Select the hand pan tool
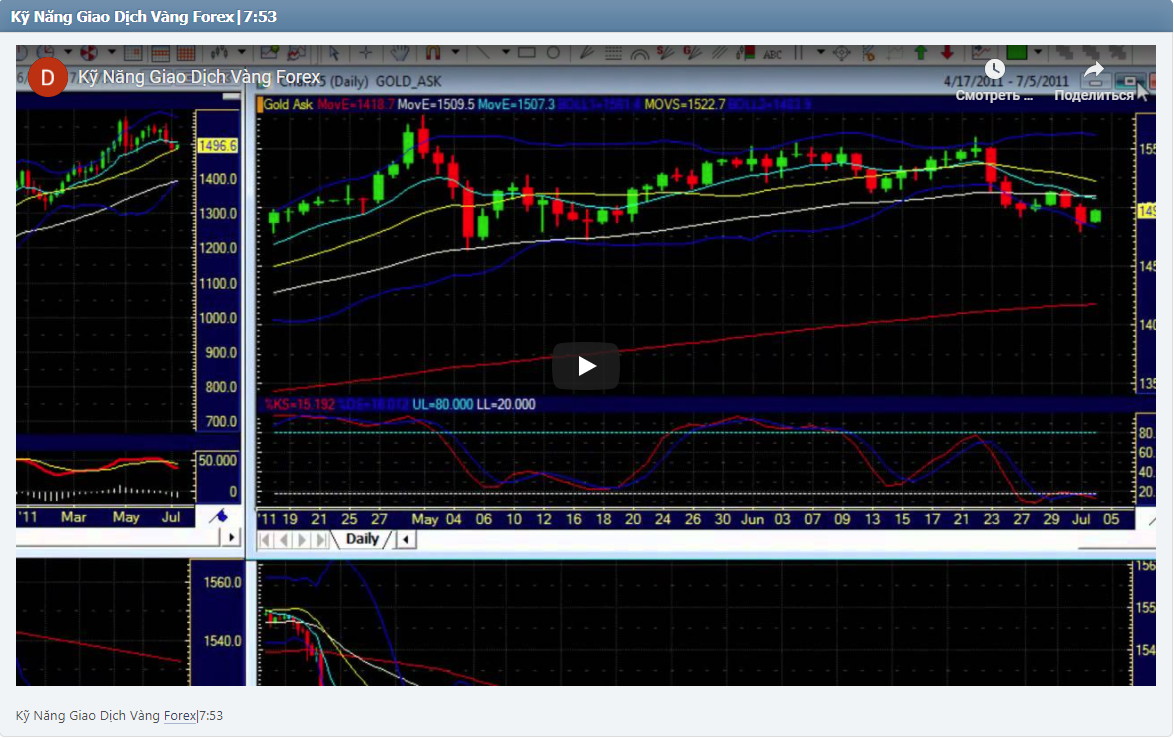This screenshot has height=738, width=1174. pos(400,53)
